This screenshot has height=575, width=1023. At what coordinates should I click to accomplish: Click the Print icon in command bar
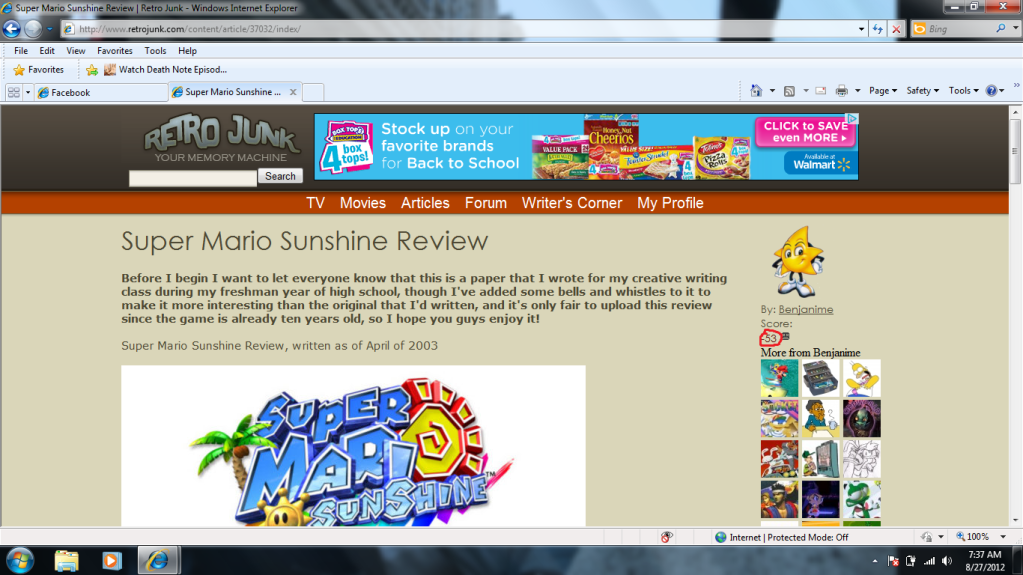pyautogui.click(x=841, y=91)
